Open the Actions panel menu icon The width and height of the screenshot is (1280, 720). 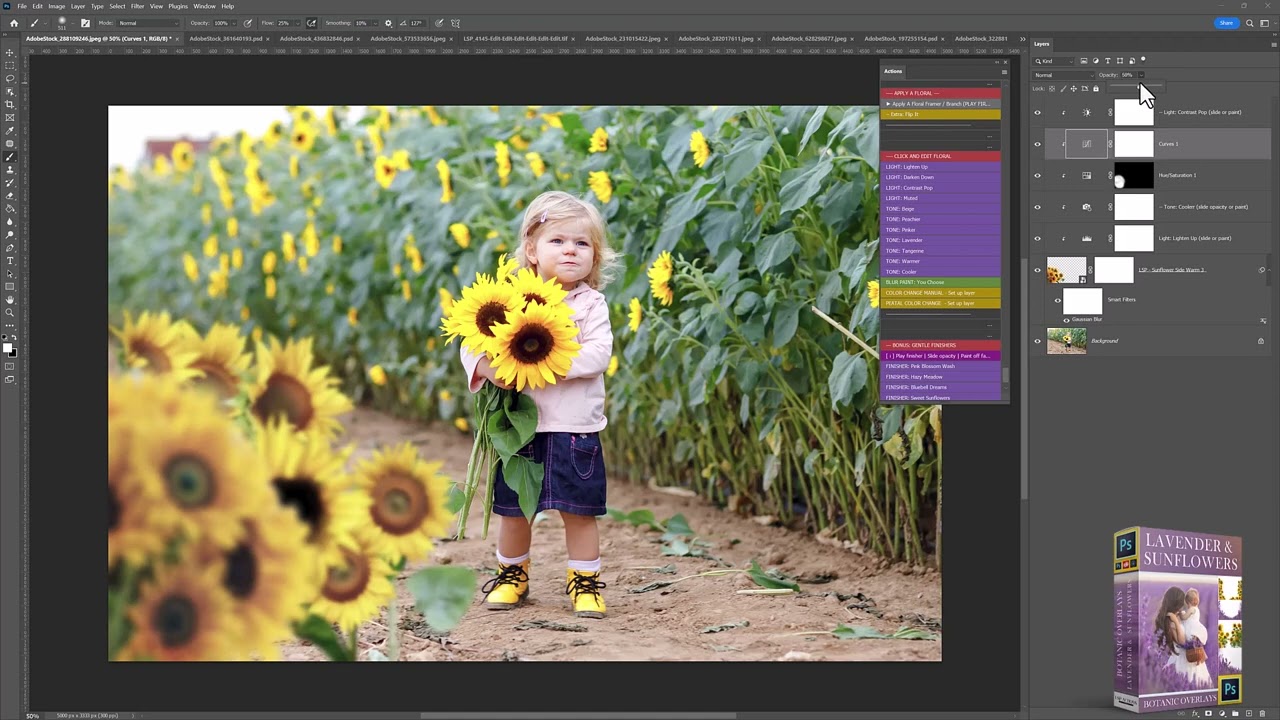[x=1004, y=72]
